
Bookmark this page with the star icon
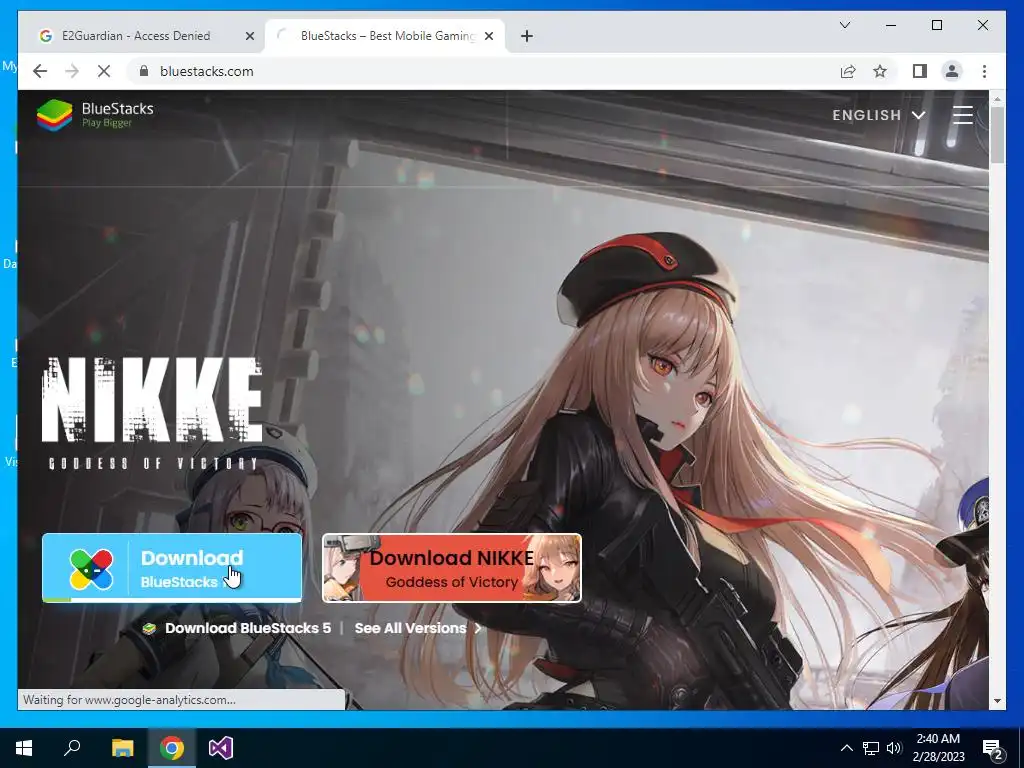tap(880, 71)
